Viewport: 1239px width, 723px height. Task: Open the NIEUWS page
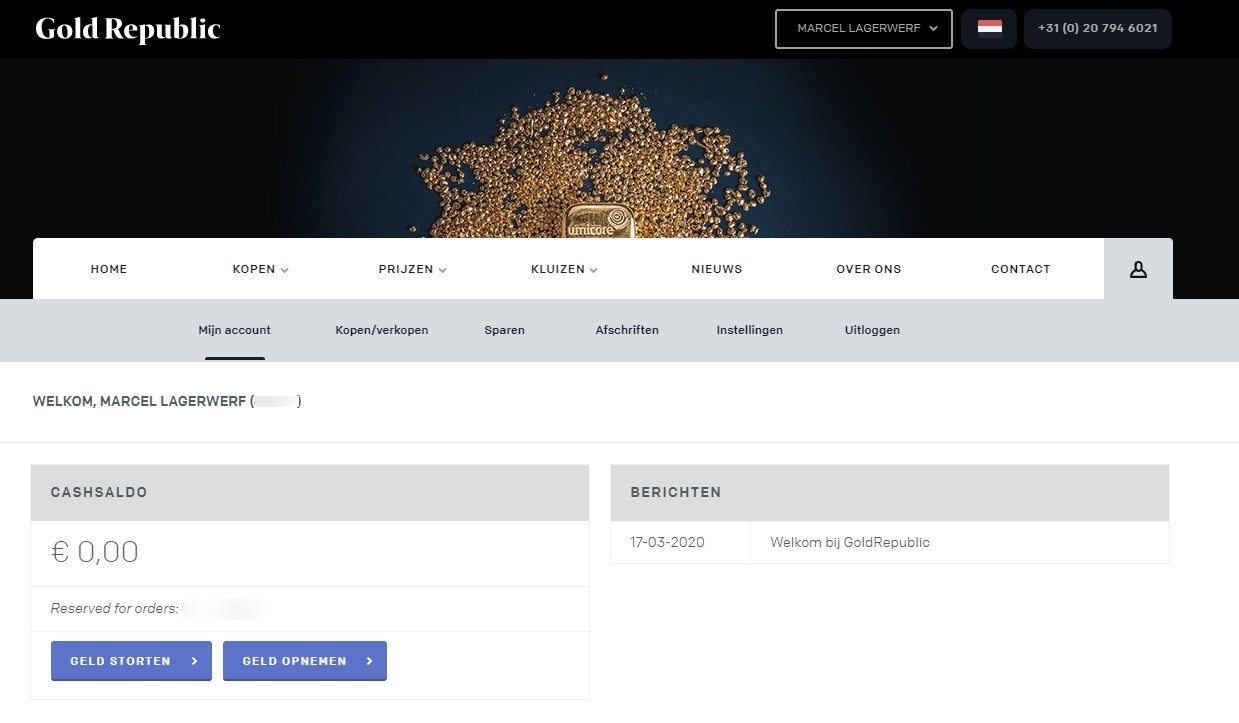click(717, 269)
